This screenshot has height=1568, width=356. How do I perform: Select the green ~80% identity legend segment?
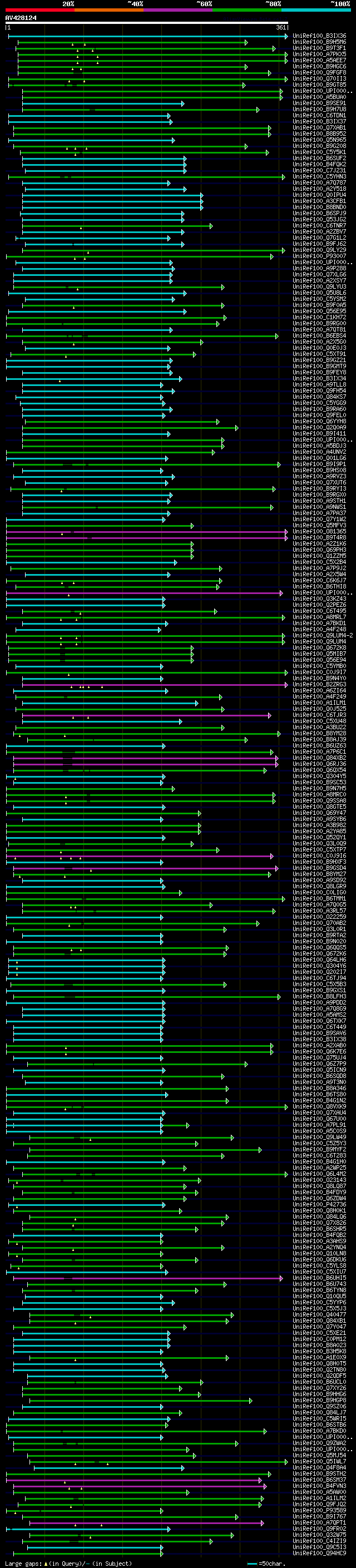pos(247,11)
